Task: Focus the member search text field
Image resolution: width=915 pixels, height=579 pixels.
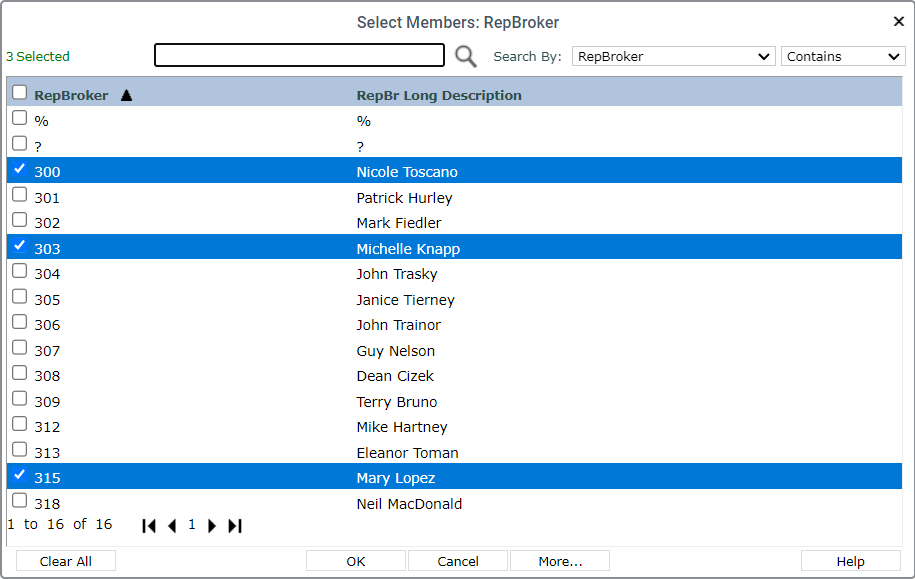Action: (x=299, y=55)
